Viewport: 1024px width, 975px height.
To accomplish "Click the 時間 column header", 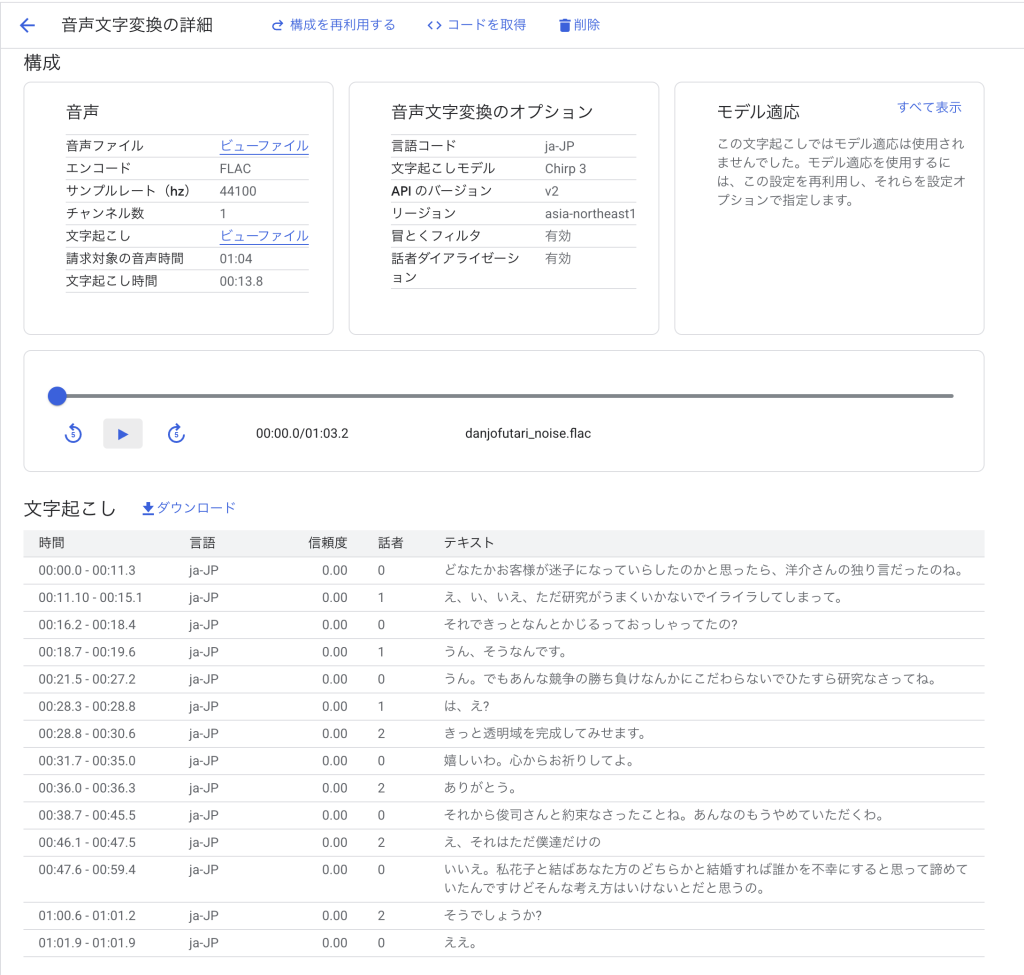I will click(x=52, y=543).
